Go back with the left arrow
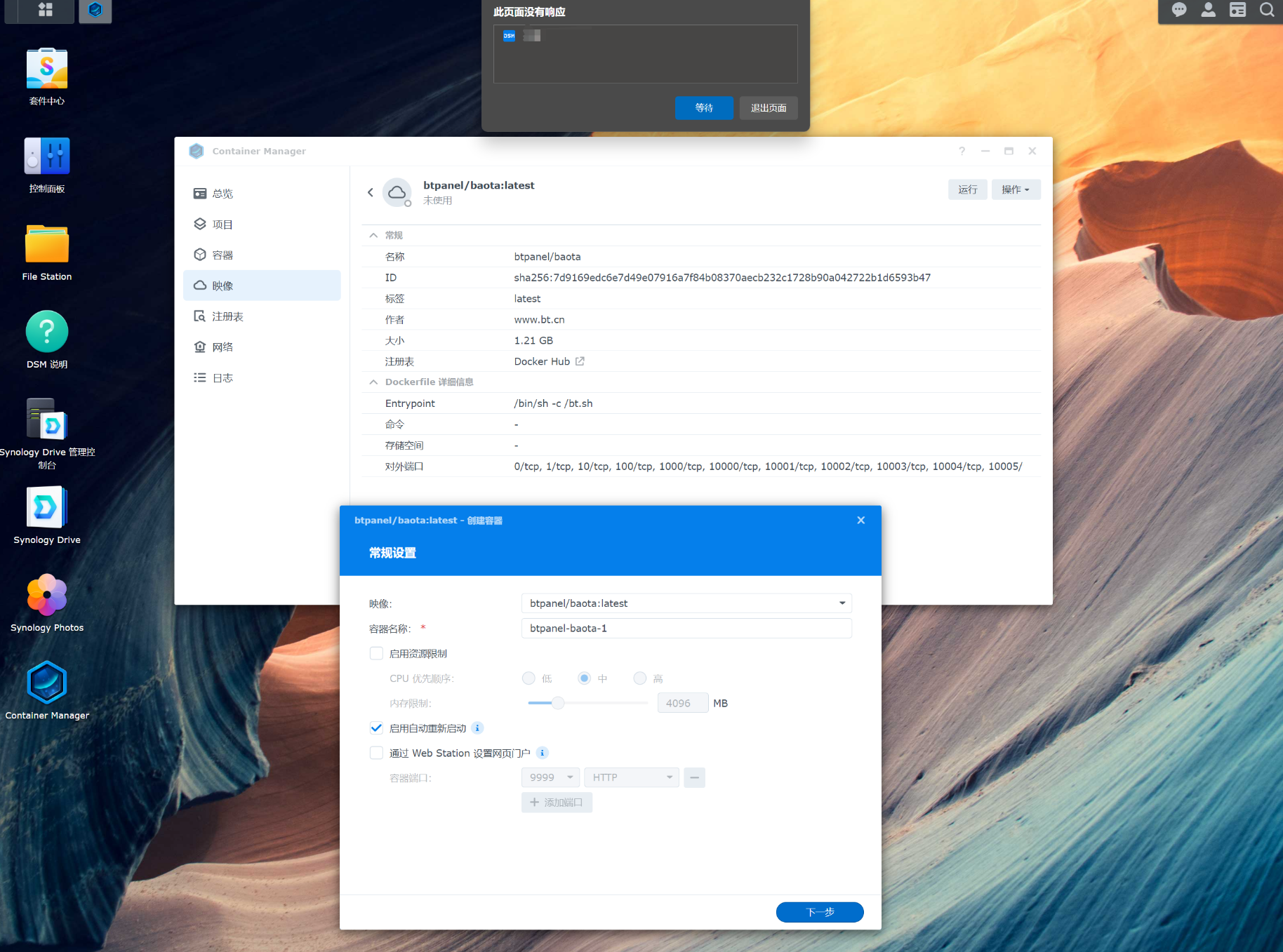 (371, 192)
